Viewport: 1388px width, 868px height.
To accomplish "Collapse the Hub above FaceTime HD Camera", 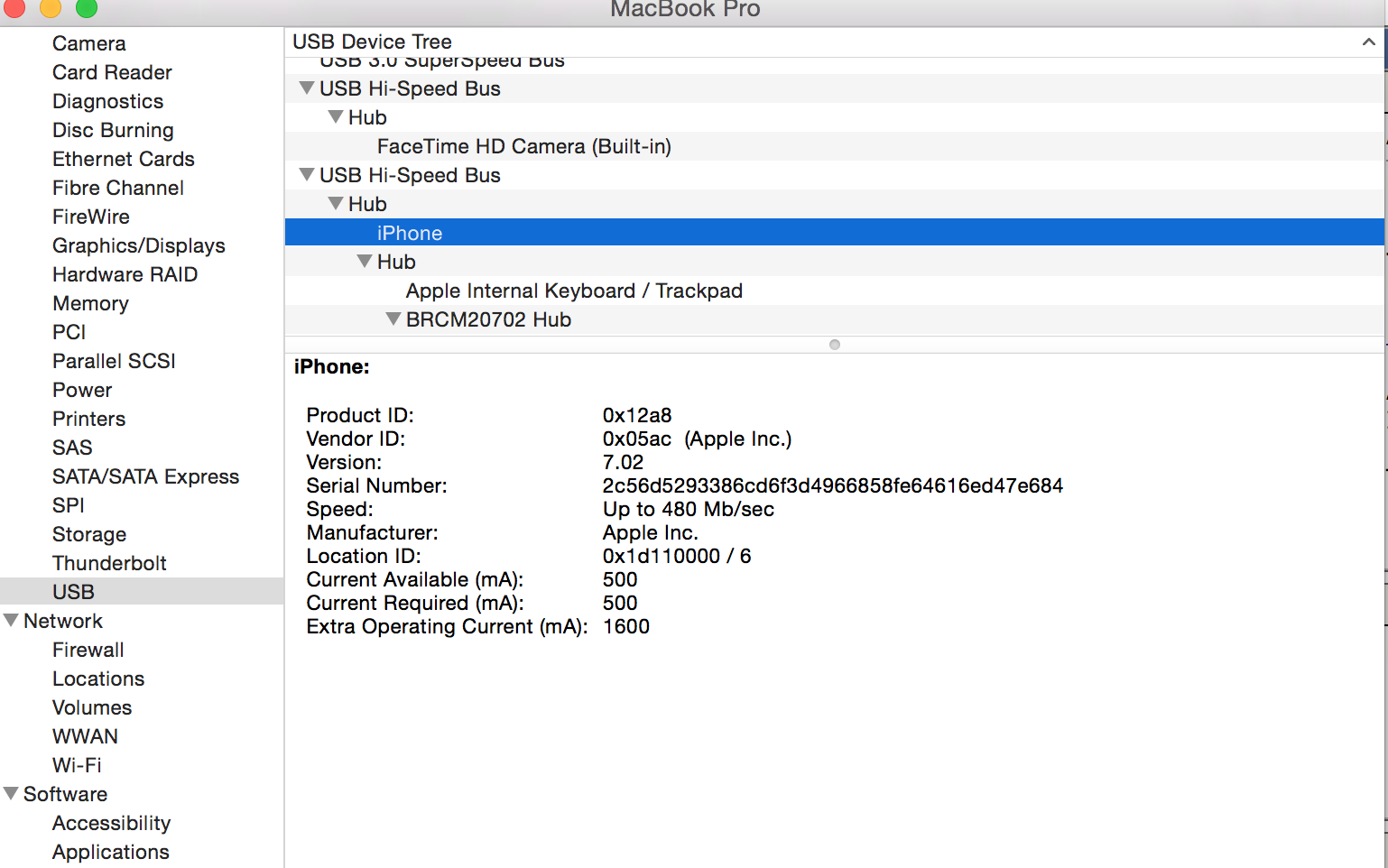I will pos(336,117).
